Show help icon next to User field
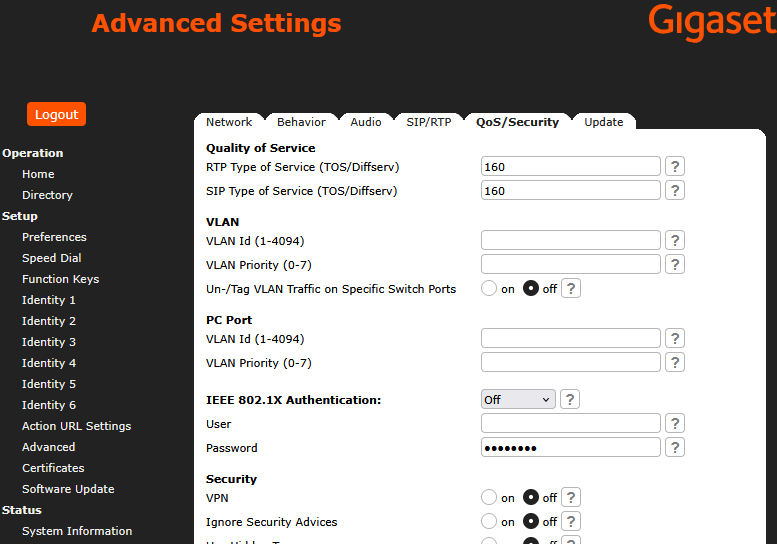The width and height of the screenshot is (777, 544). click(674, 423)
